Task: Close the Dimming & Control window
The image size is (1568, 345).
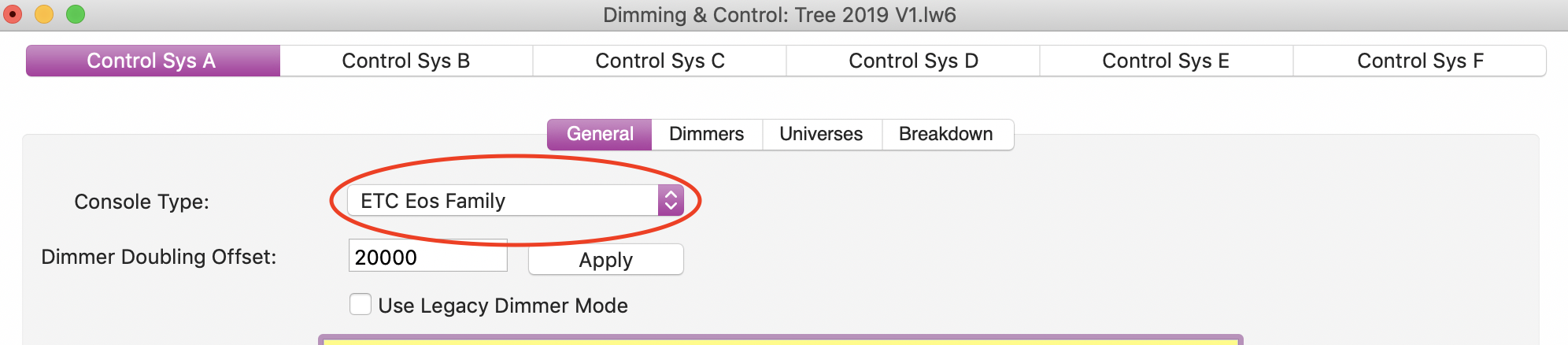Action: click(x=13, y=14)
